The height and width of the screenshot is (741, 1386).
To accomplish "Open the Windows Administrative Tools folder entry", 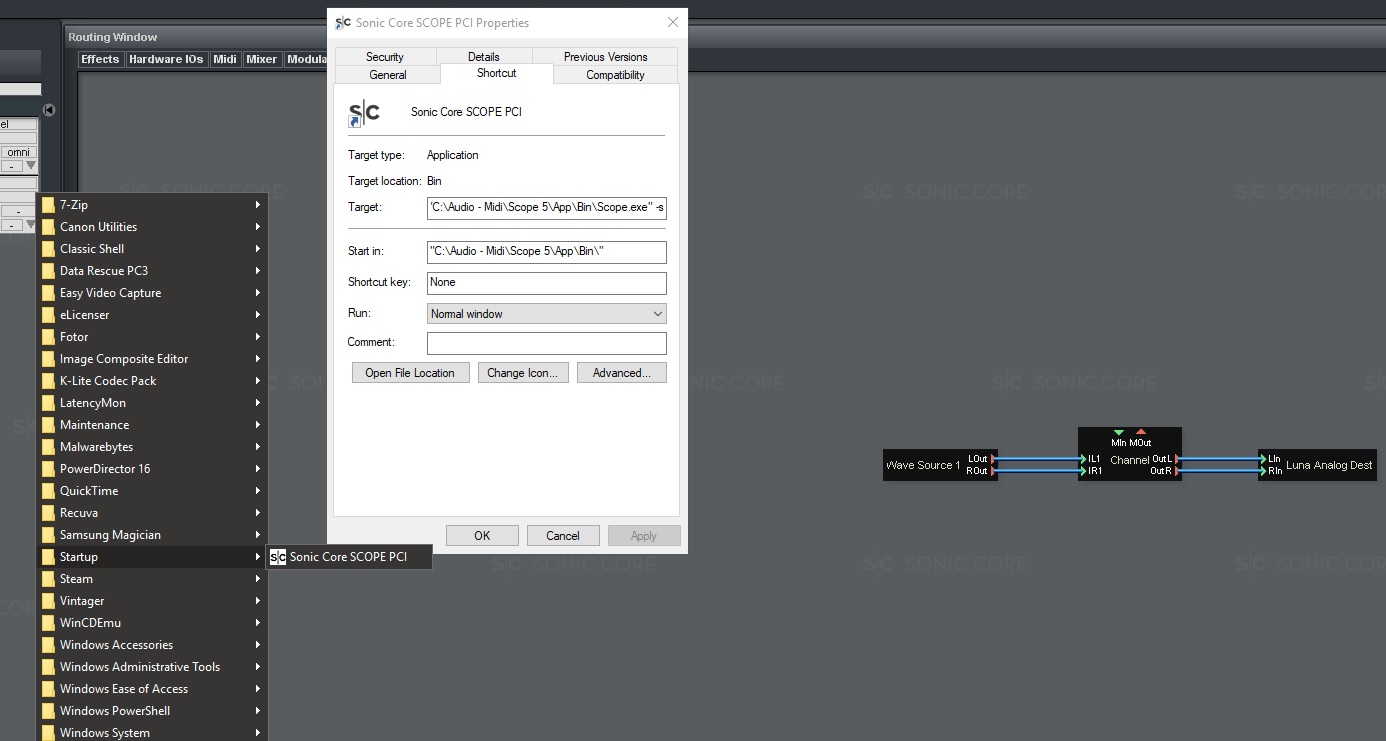I will 151,667.
